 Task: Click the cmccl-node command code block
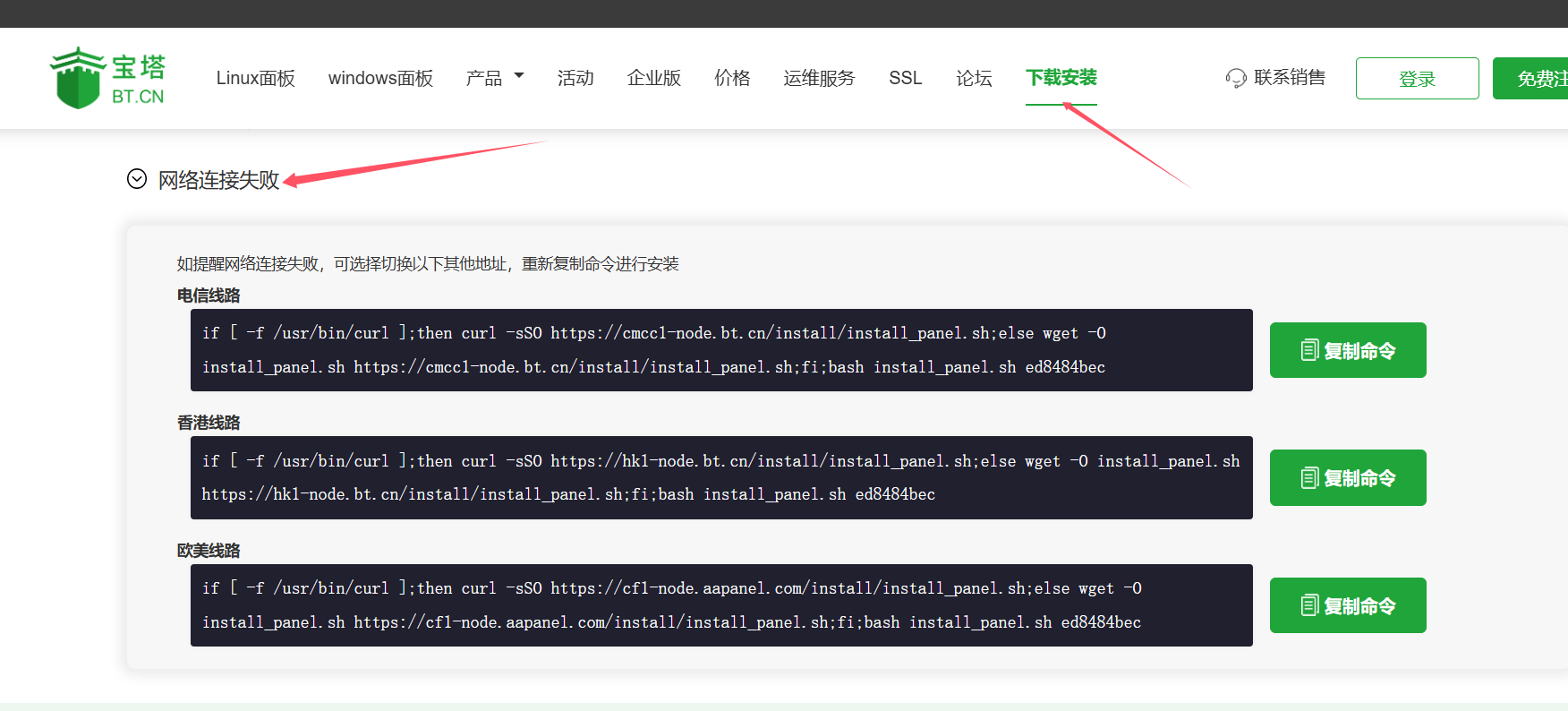(x=721, y=350)
